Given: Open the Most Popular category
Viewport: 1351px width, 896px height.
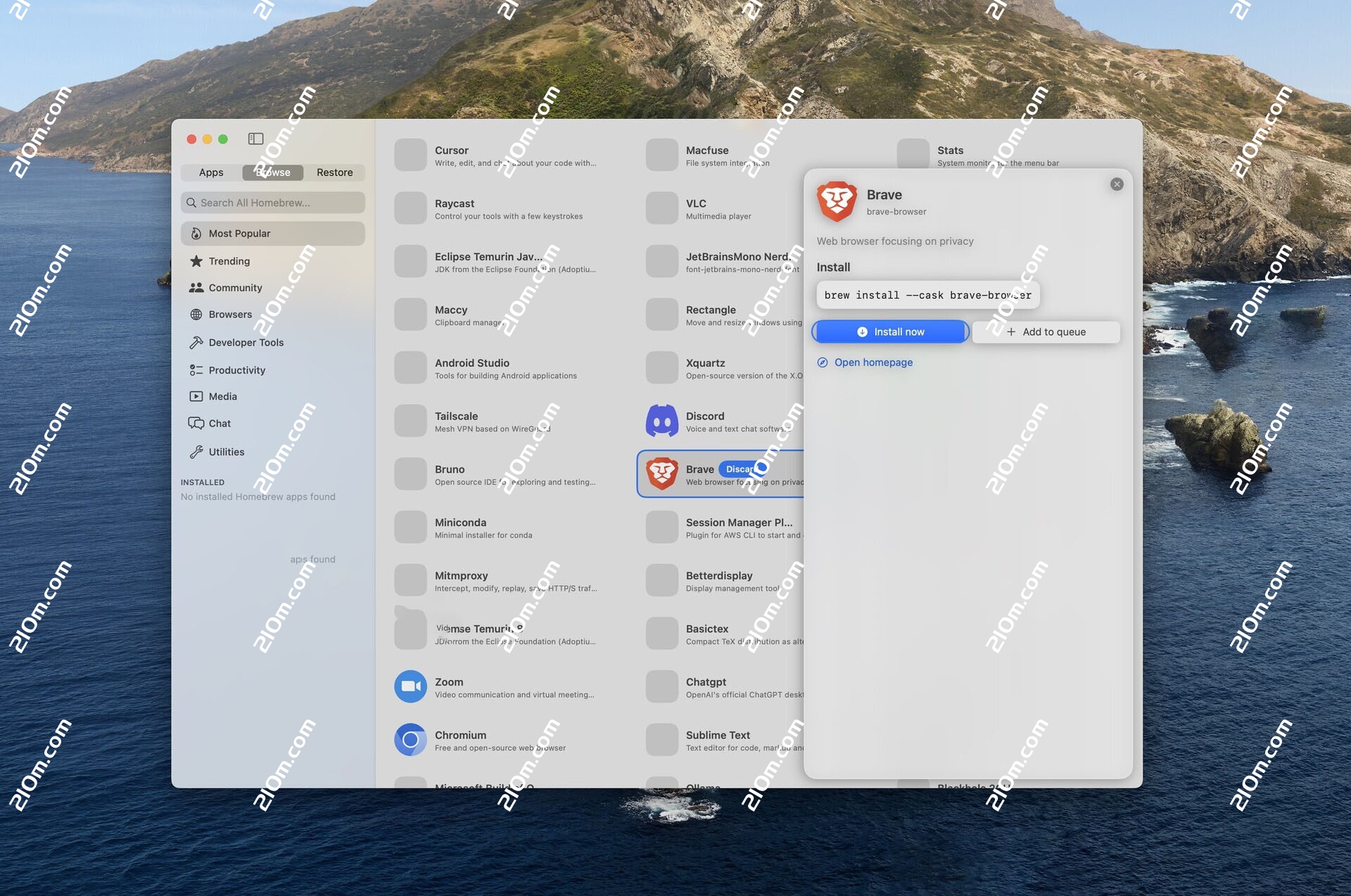Looking at the screenshot, I should [x=273, y=233].
